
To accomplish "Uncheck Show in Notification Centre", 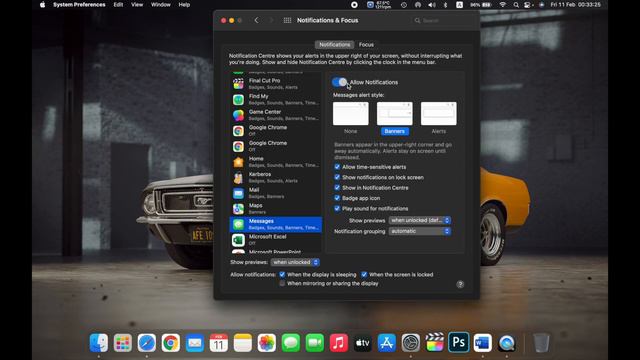I will tap(337, 188).
